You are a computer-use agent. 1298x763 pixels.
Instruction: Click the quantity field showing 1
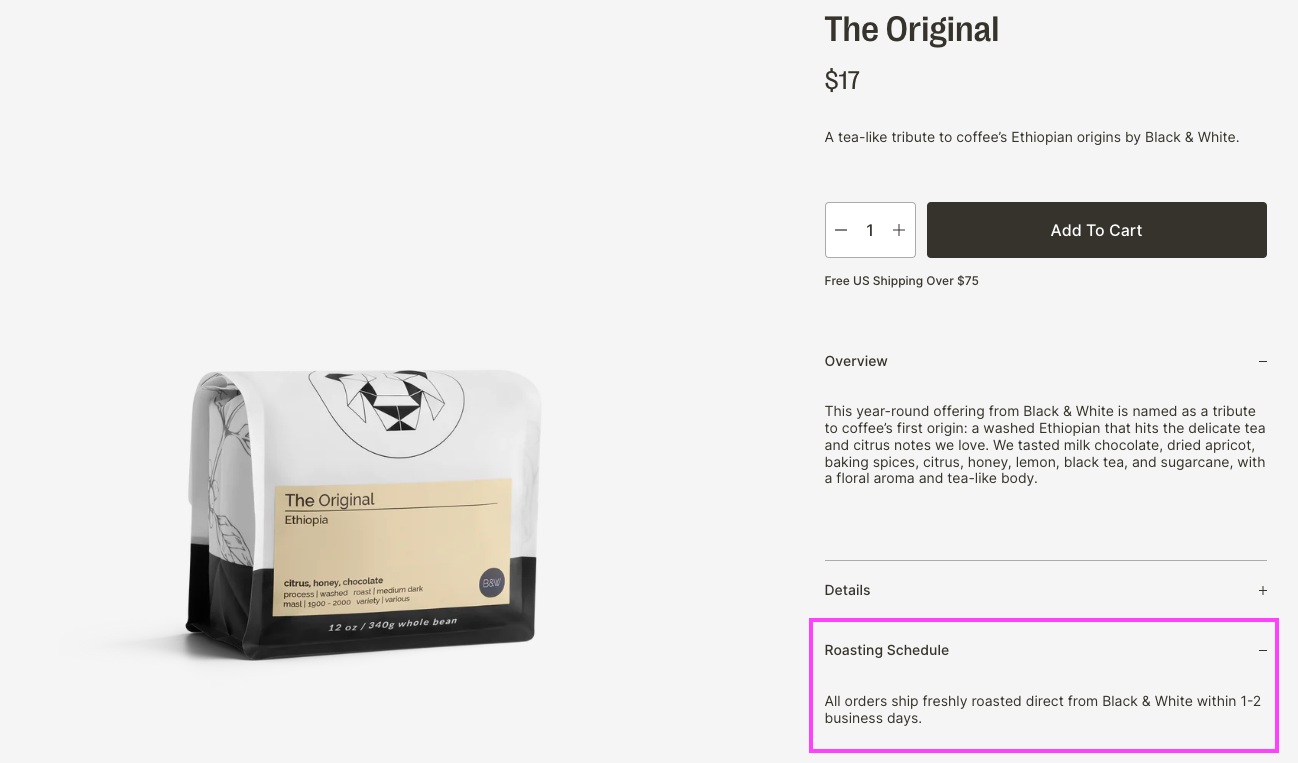(870, 230)
